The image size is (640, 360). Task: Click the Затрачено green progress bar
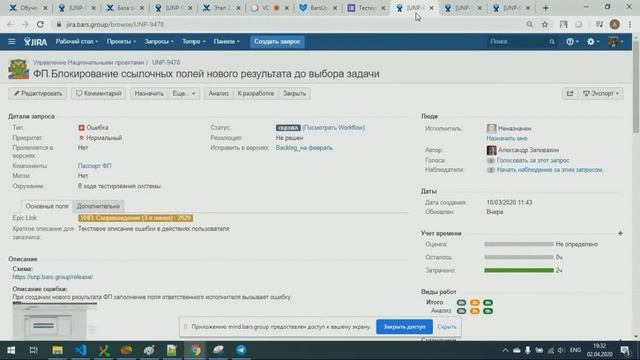coord(519,271)
